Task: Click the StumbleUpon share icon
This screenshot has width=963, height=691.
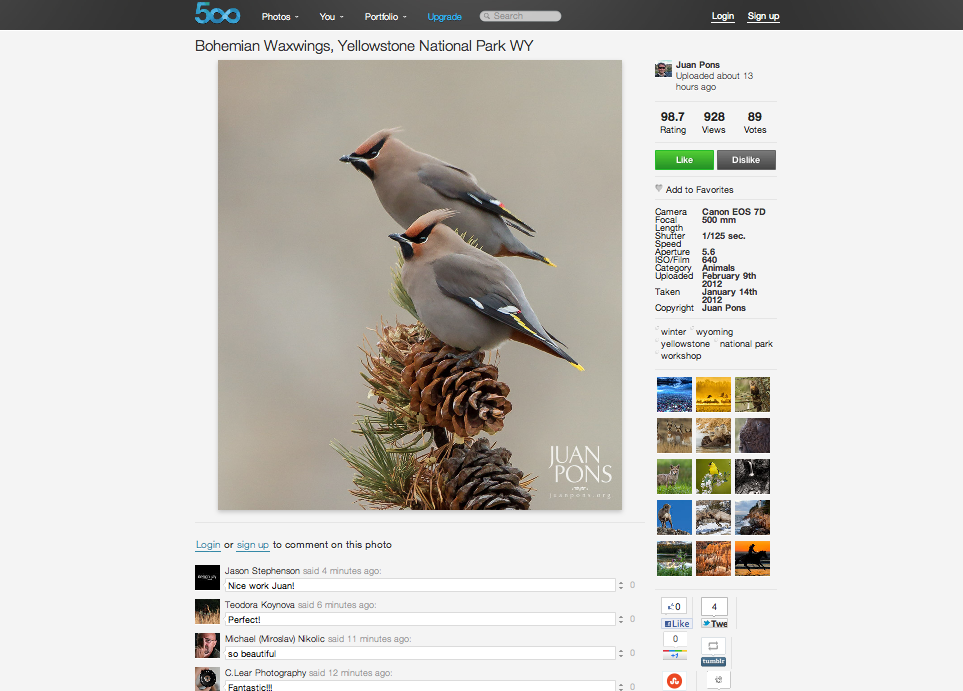Action: 674,680
